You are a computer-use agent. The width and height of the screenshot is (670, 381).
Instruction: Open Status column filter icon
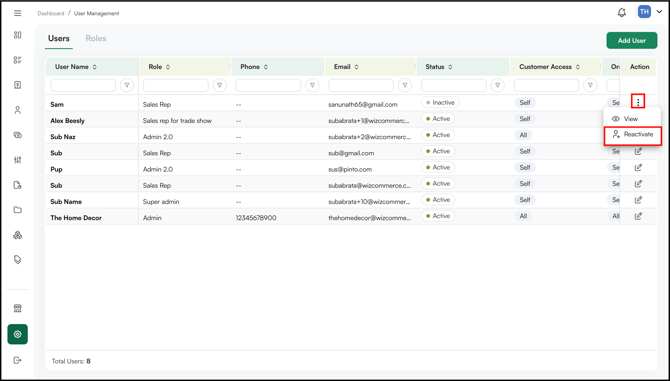(x=497, y=85)
